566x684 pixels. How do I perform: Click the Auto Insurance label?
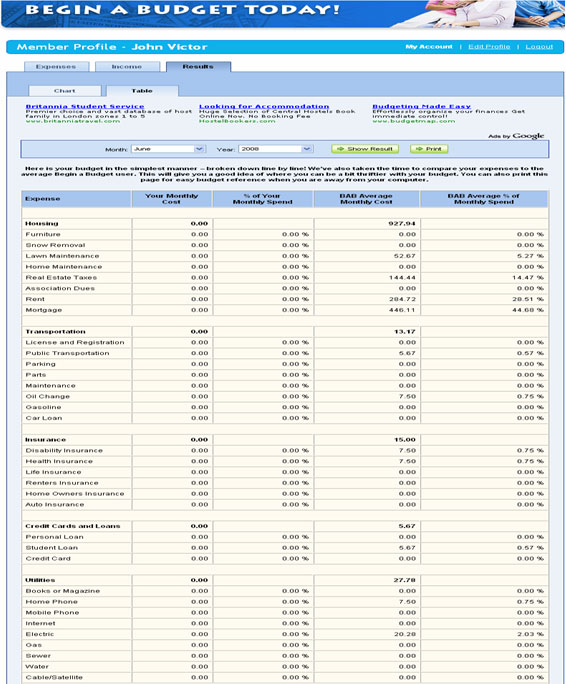pyautogui.click(x=55, y=505)
